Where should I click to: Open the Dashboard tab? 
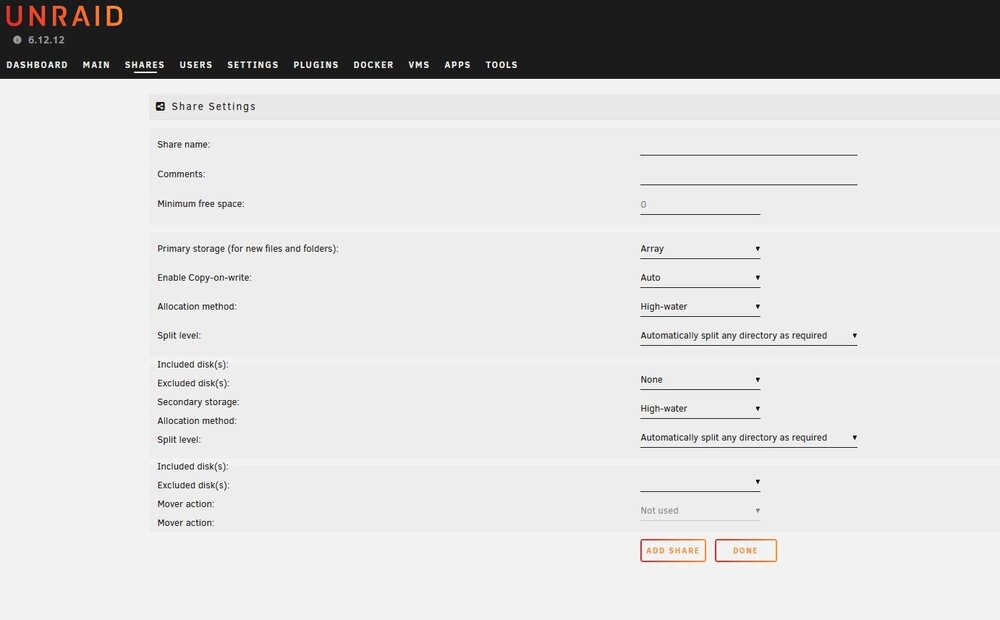coord(37,64)
